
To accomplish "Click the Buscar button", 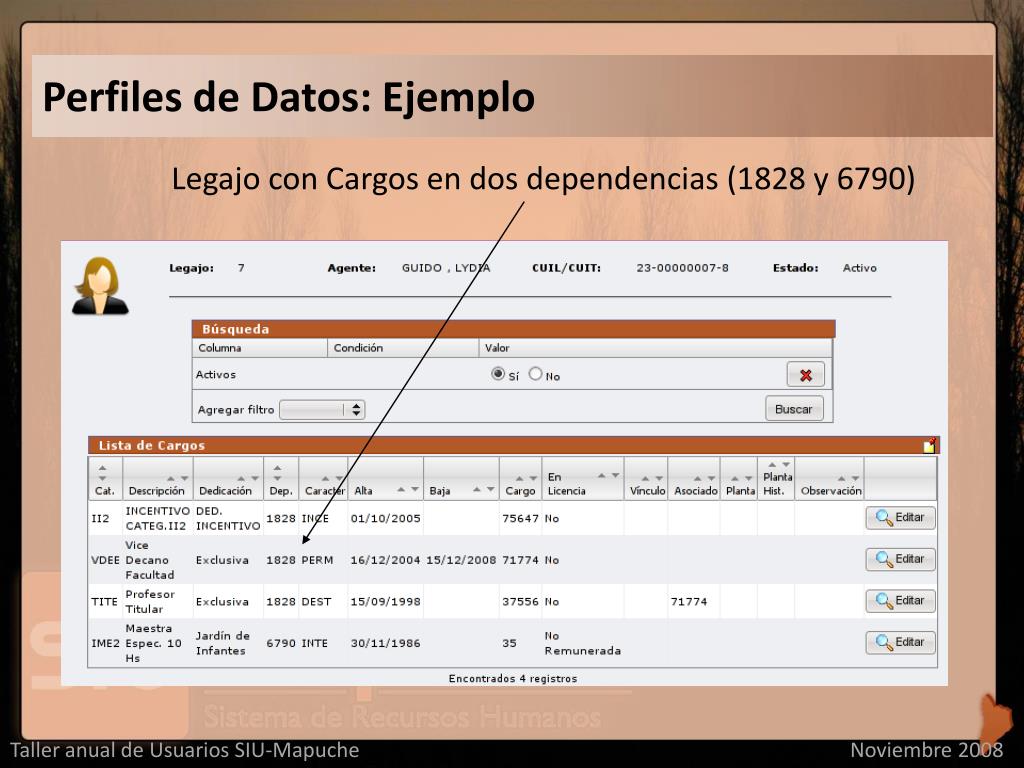I will pos(794,409).
